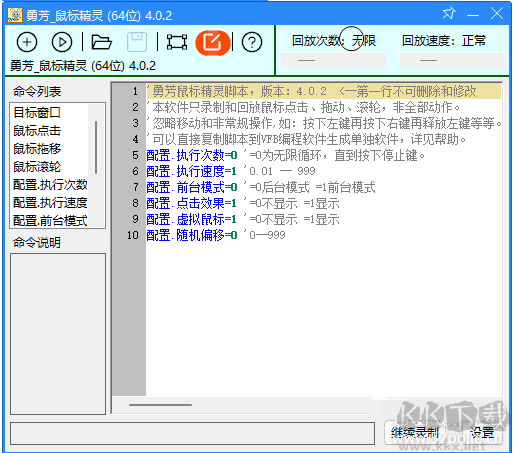
Task: Click line 4 comment about VFB编程软件
Action: click(x=306, y=139)
